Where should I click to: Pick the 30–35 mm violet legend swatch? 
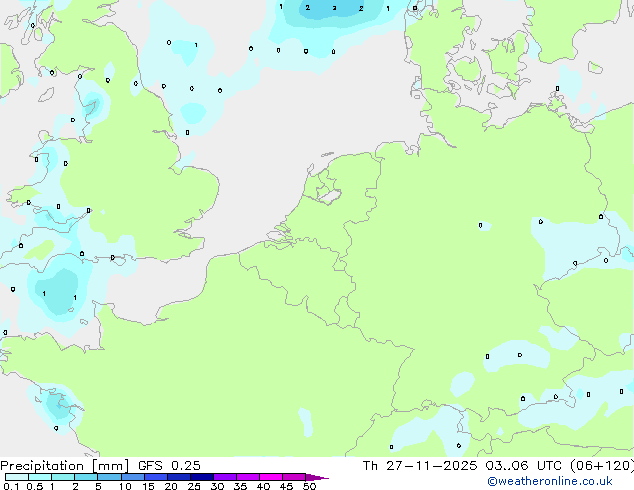225,477
